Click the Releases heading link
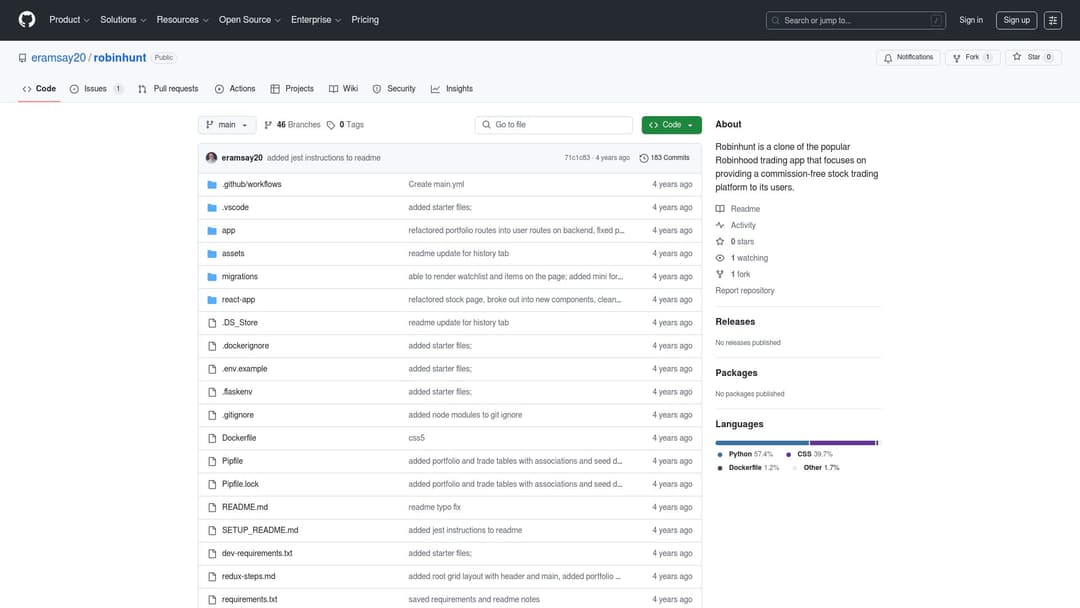 (735, 322)
